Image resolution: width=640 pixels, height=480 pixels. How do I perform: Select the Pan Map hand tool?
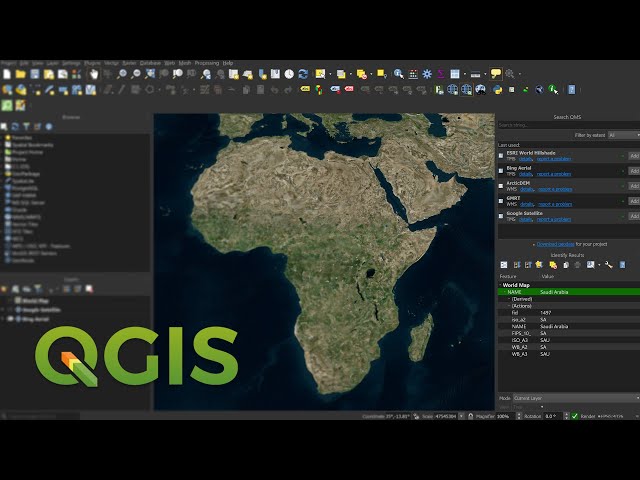click(94, 74)
